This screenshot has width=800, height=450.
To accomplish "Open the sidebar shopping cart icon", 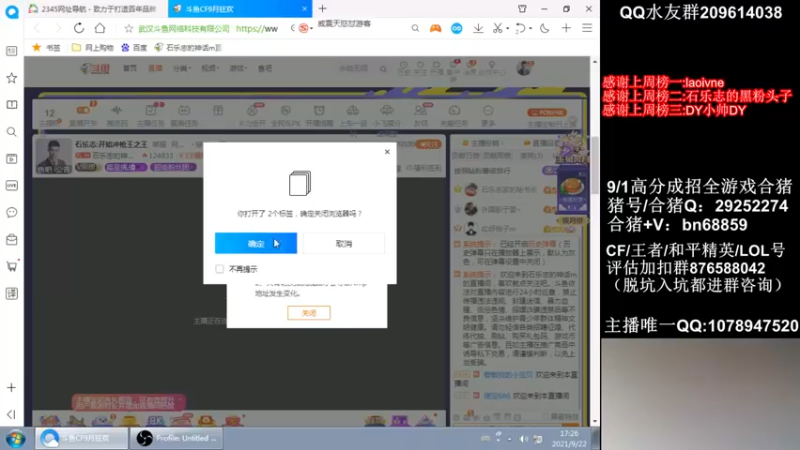I will coord(11,266).
